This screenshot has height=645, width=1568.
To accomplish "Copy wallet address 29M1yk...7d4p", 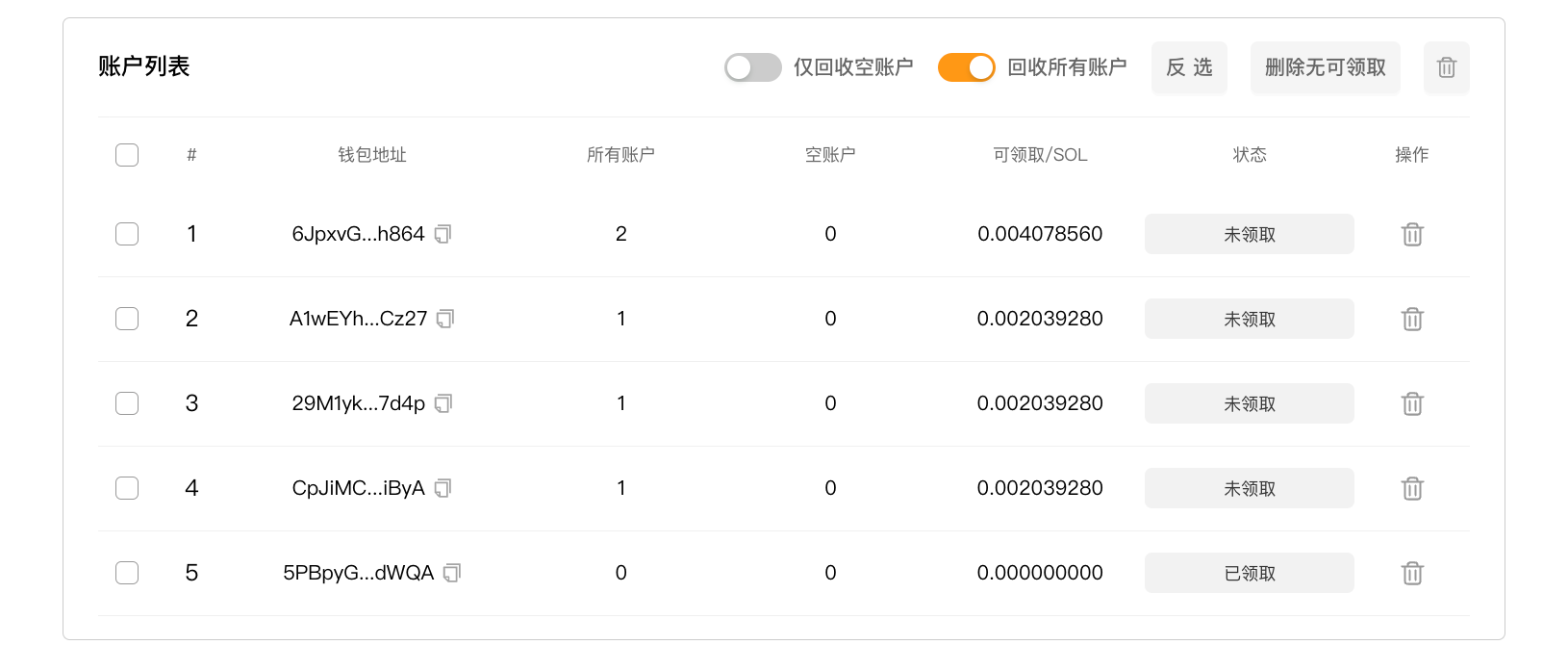I will pos(443,403).
